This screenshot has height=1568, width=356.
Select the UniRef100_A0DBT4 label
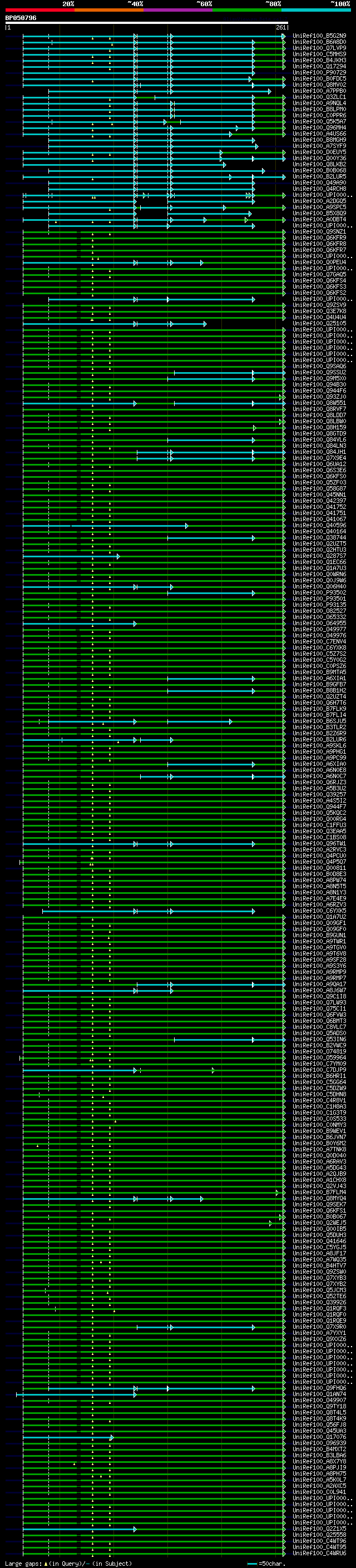pyautogui.click(x=319, y=219)
